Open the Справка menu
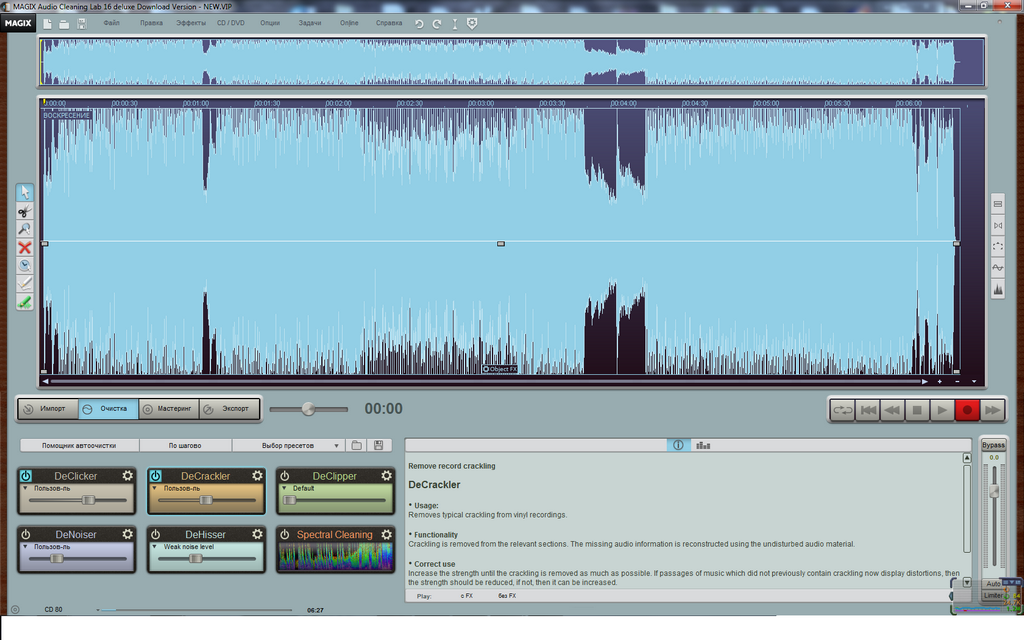Viewport: 1024px width, 640px height. [389, 23]
